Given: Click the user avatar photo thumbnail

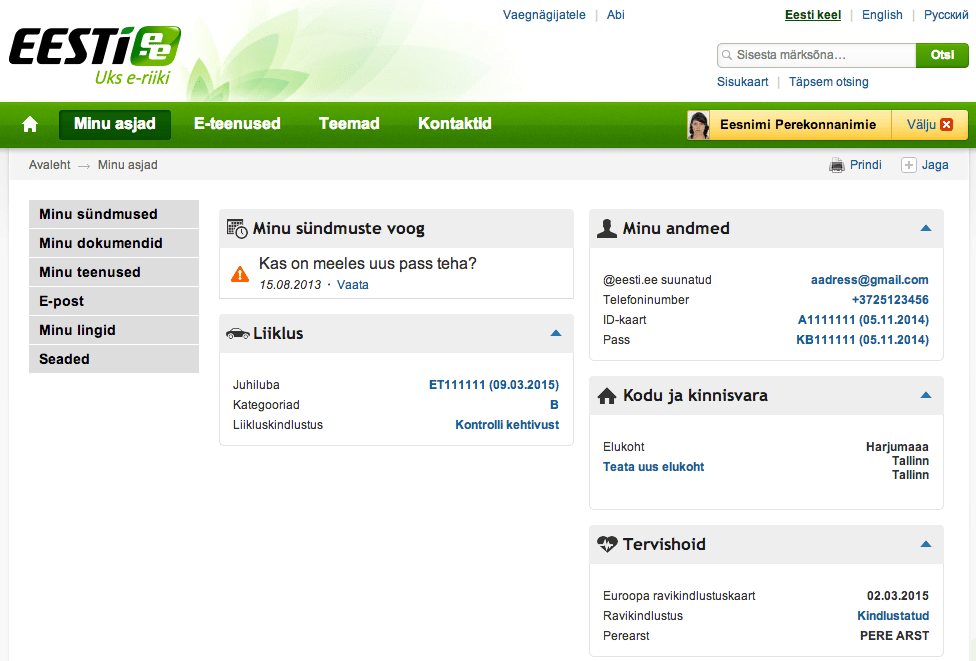Looking at the screenshot, I should tap(699, 125).
